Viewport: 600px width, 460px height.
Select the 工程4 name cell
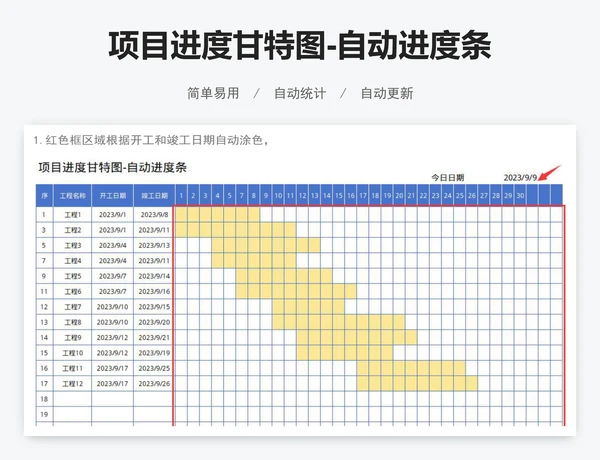point(72,261)
